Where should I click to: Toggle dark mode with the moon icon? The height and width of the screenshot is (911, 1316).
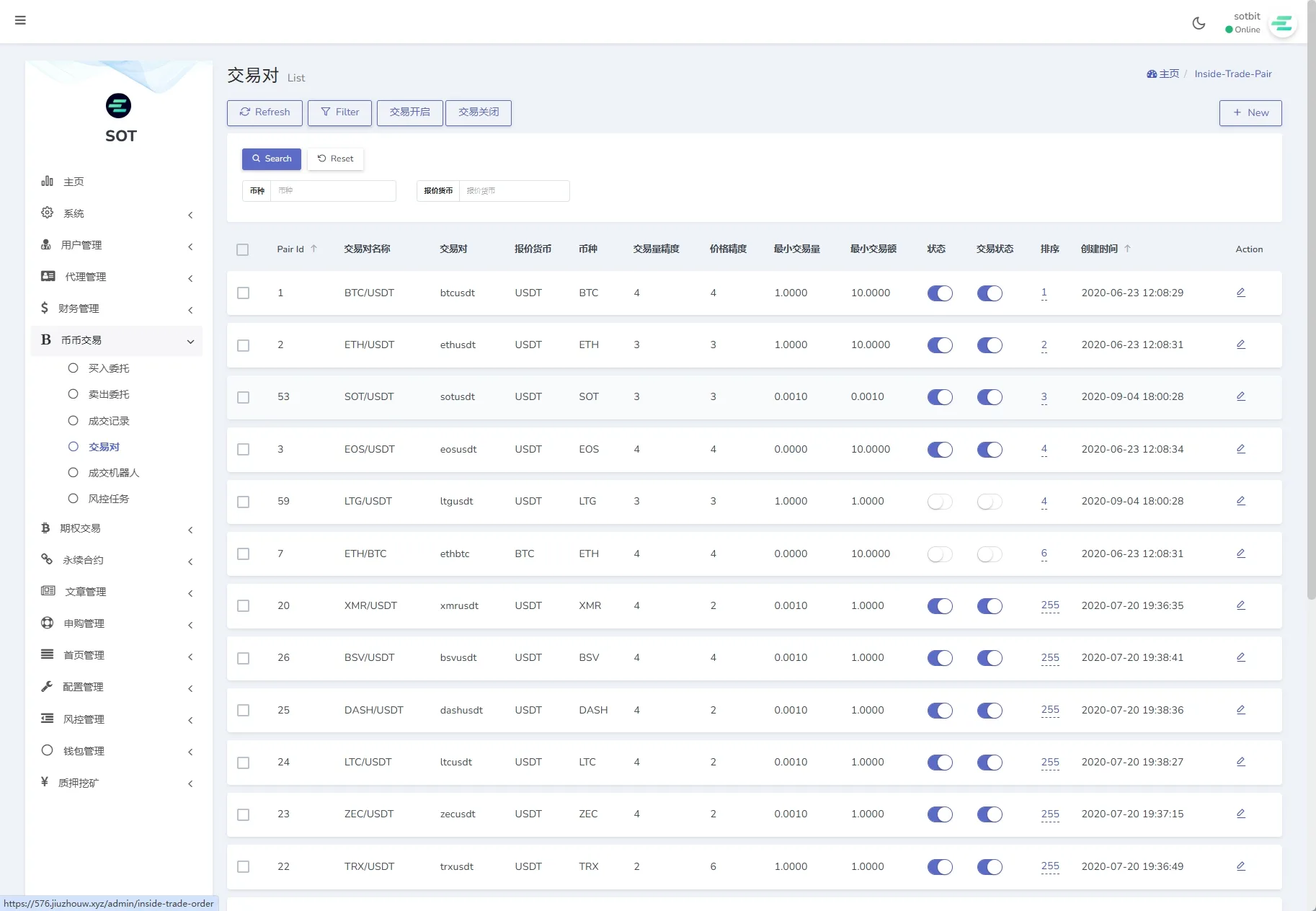point(1199,23)
